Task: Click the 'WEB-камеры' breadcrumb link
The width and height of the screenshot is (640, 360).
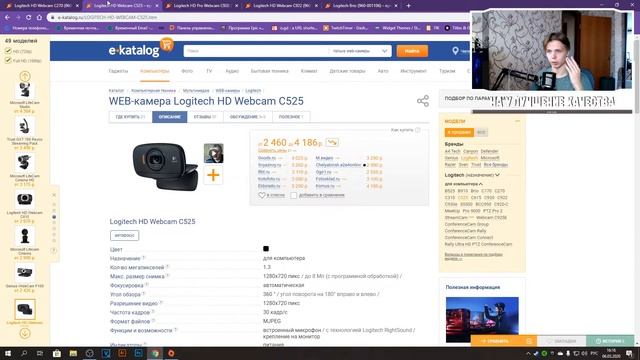Action: [x=227, y=91]
